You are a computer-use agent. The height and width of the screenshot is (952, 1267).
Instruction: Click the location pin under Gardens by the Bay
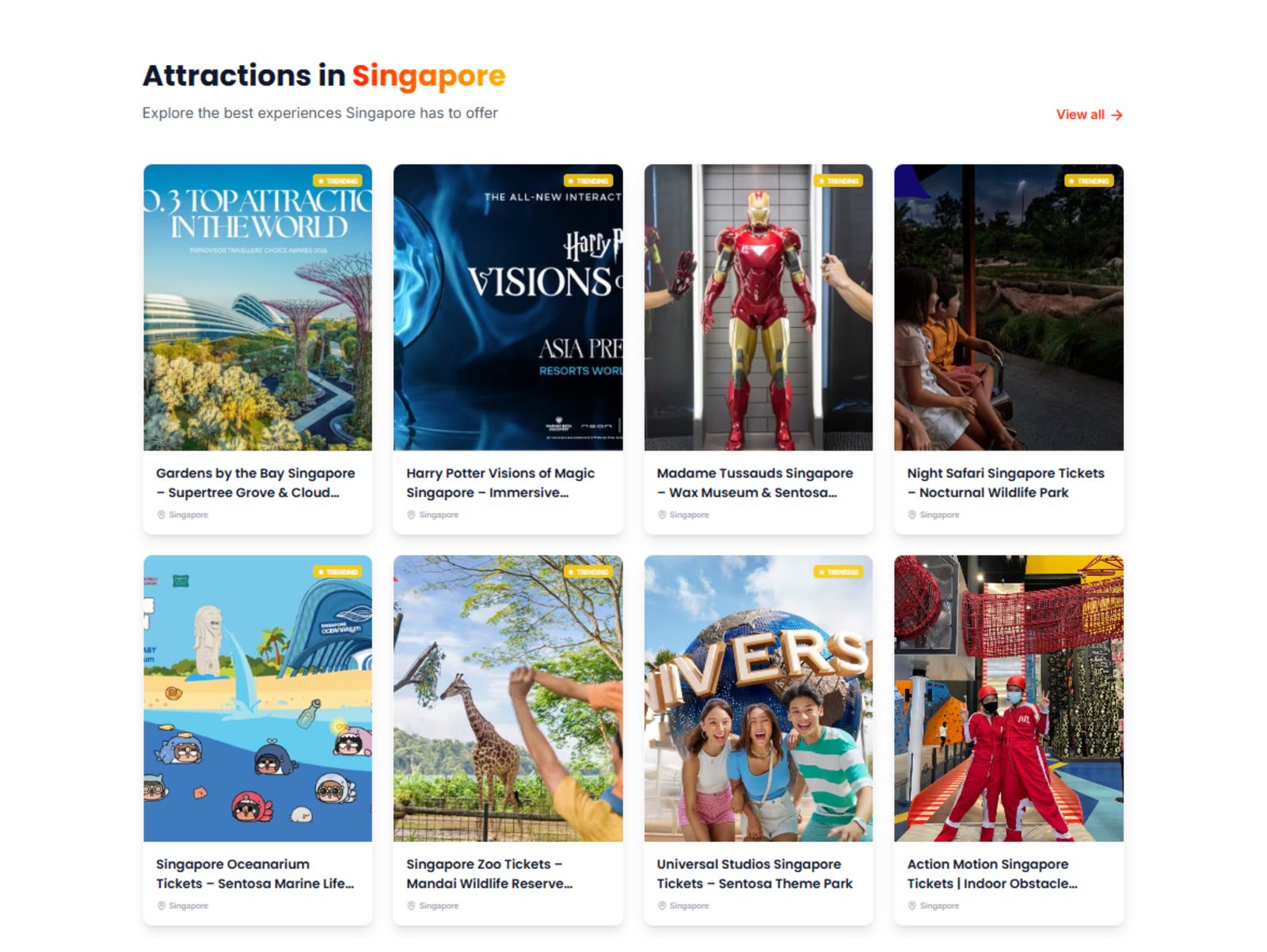point(161,515)
